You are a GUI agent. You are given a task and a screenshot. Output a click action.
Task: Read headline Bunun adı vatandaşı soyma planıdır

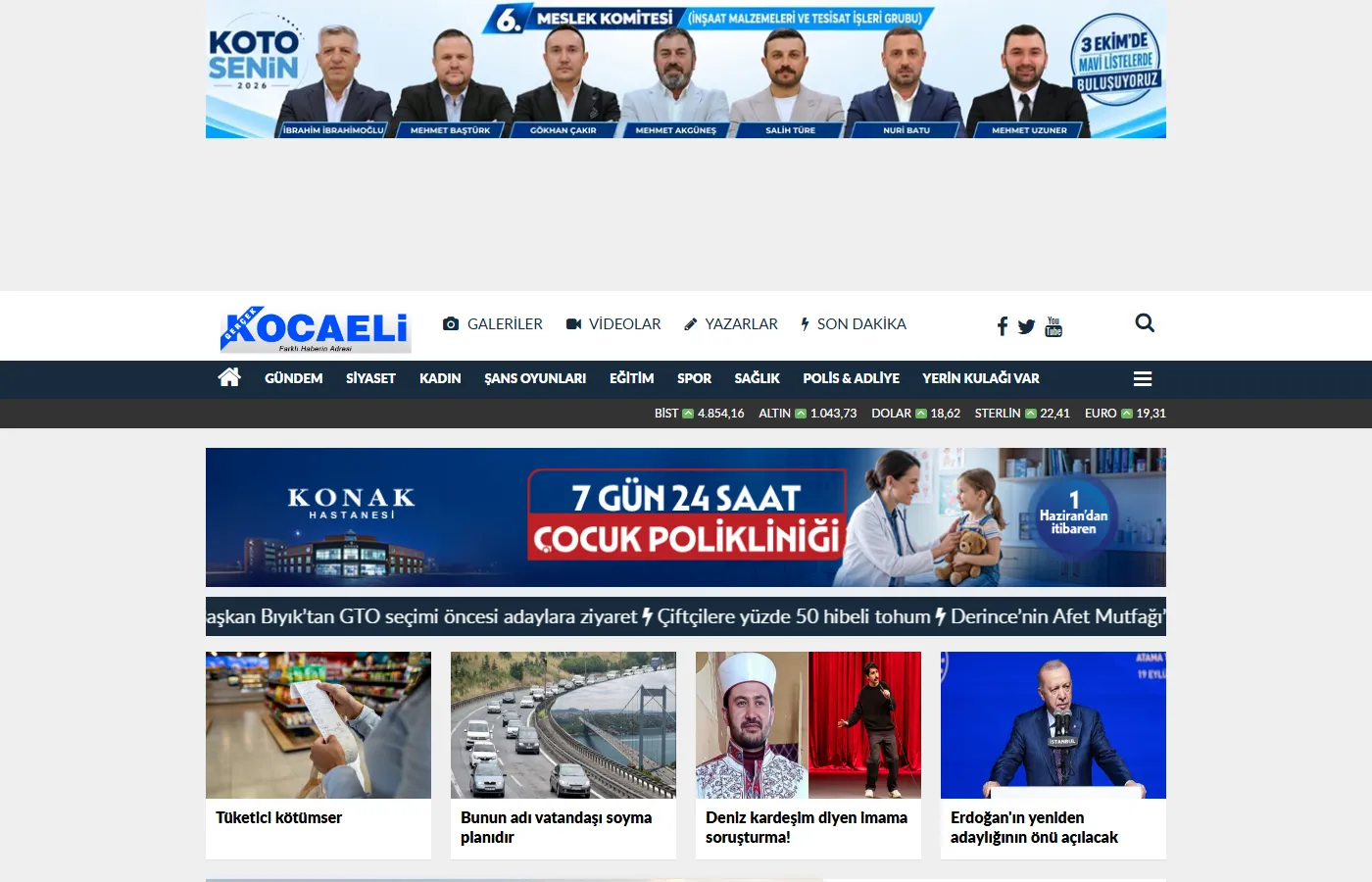click(556, 827)
